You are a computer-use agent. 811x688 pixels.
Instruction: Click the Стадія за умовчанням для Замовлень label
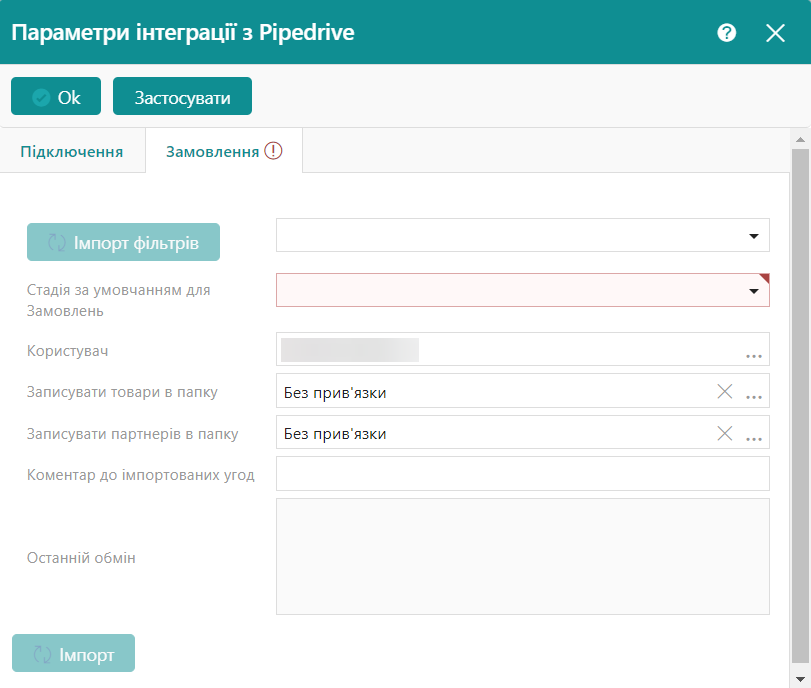(x=118, y=301)
